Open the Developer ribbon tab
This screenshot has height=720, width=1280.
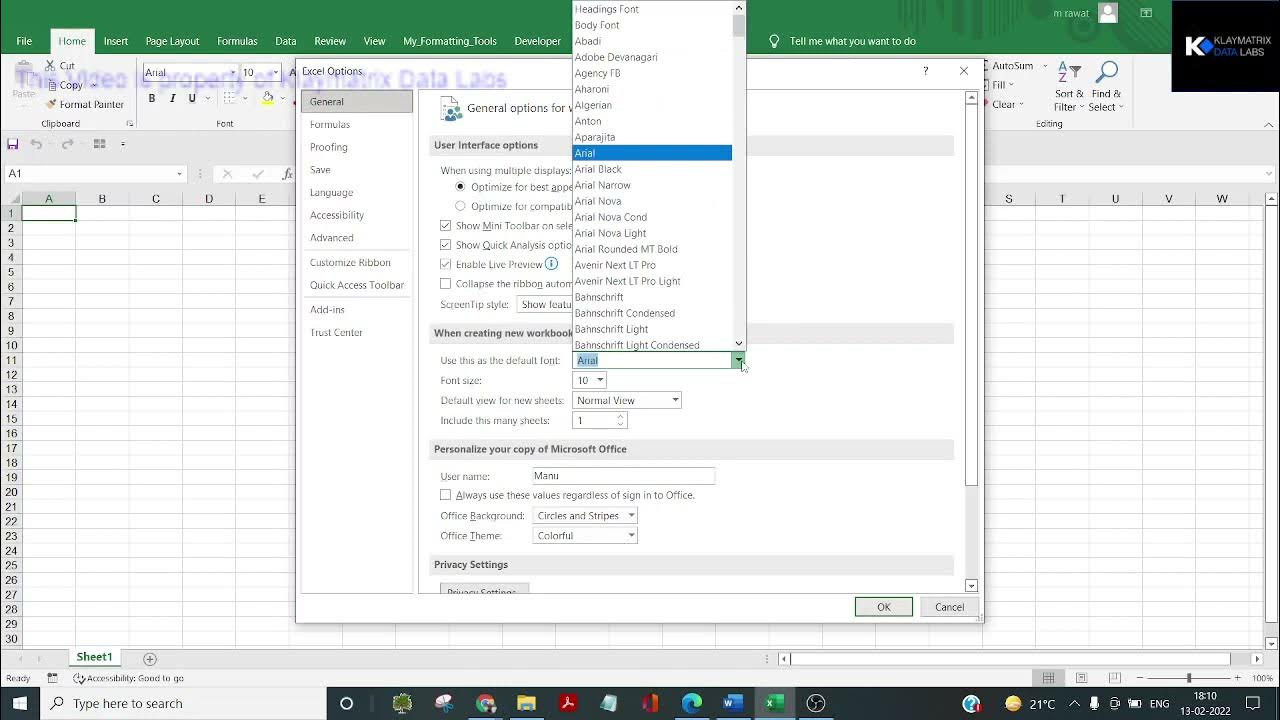coord(538,41)
